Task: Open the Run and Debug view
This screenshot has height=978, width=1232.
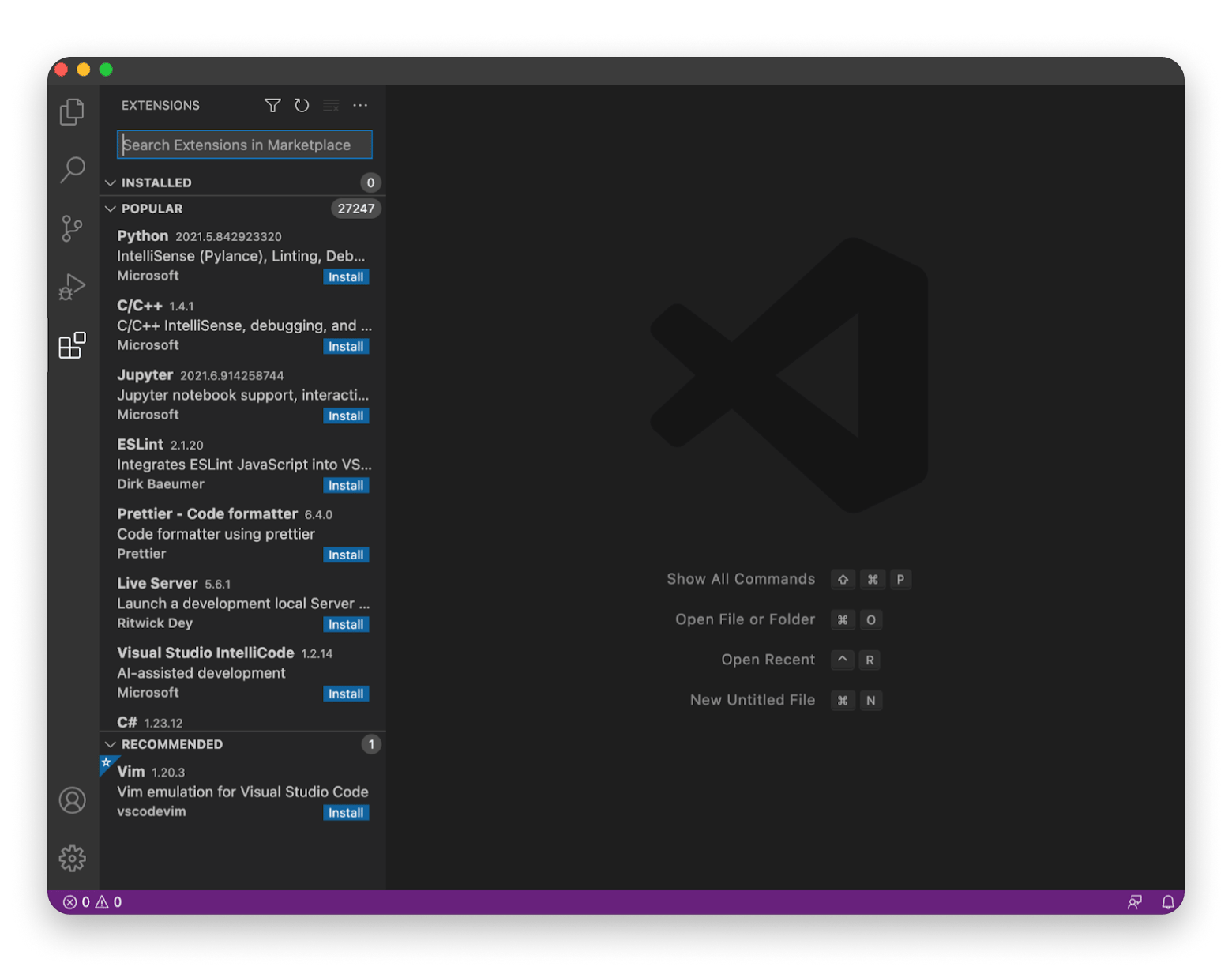Action: 72,287
